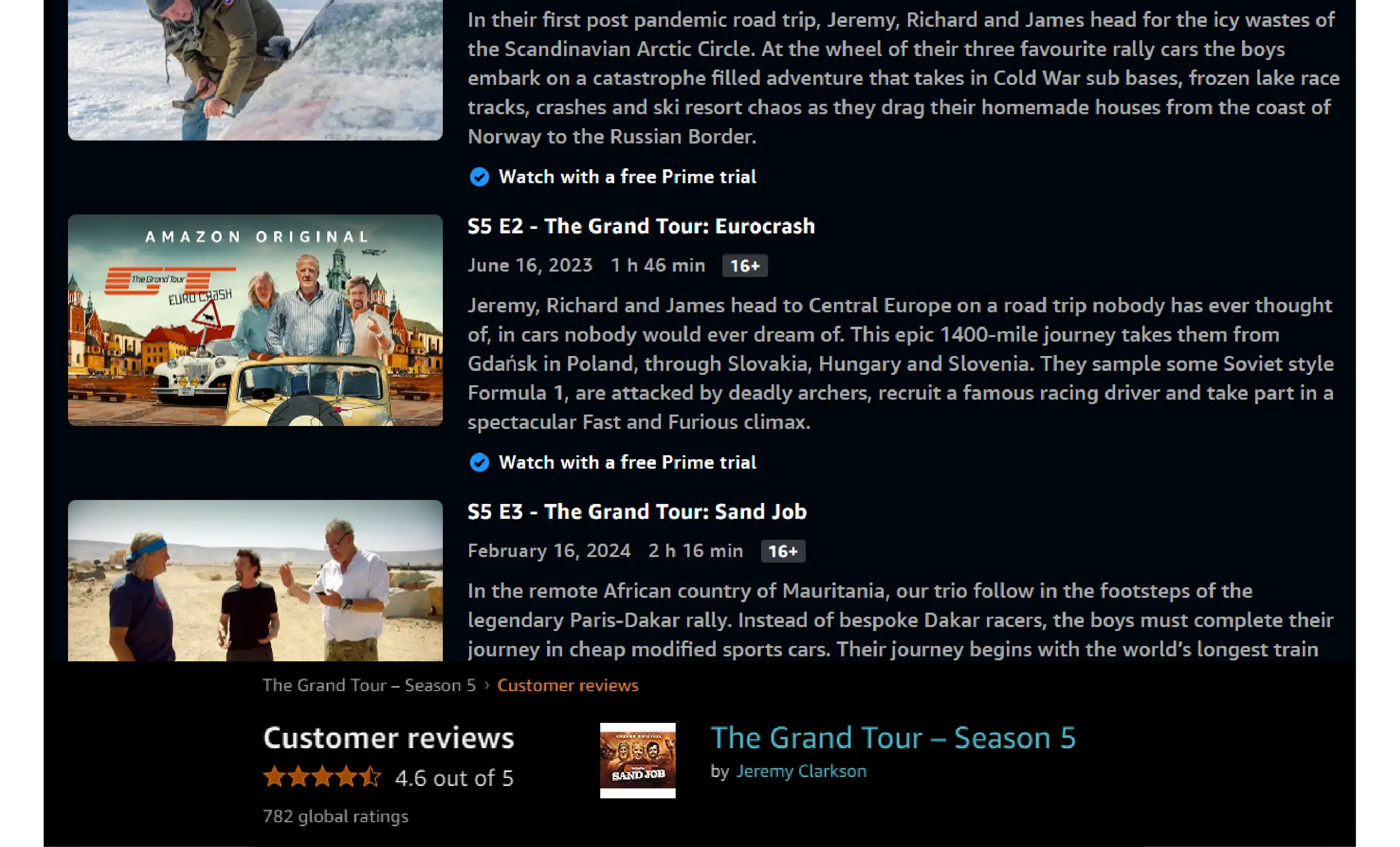
Task: Click the Sand Job cover art in reviews
Action: 637,760
